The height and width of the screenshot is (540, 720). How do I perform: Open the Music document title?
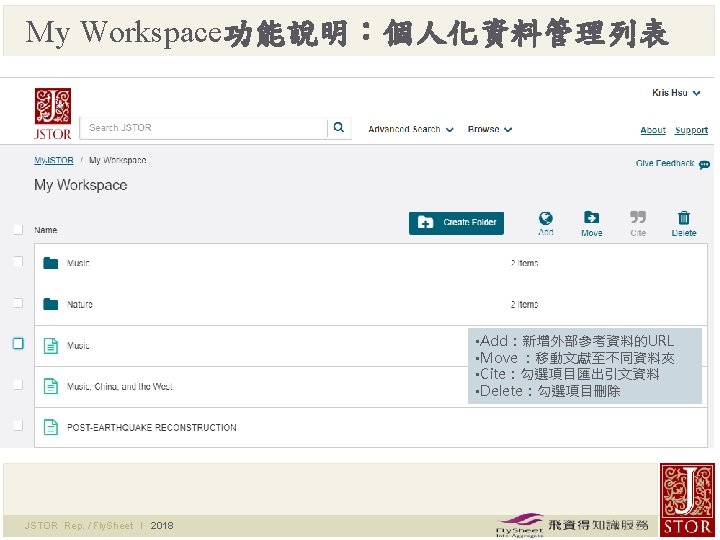78,345
